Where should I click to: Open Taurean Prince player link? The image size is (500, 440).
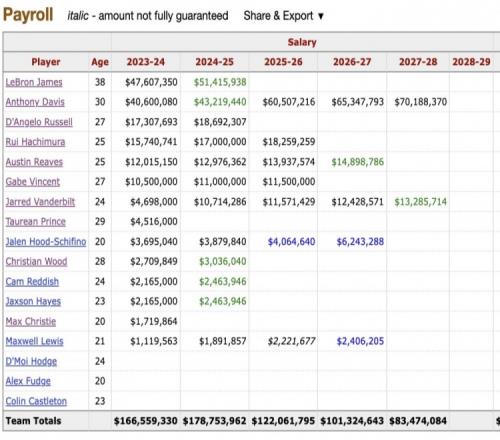click(x=36, y=221)
